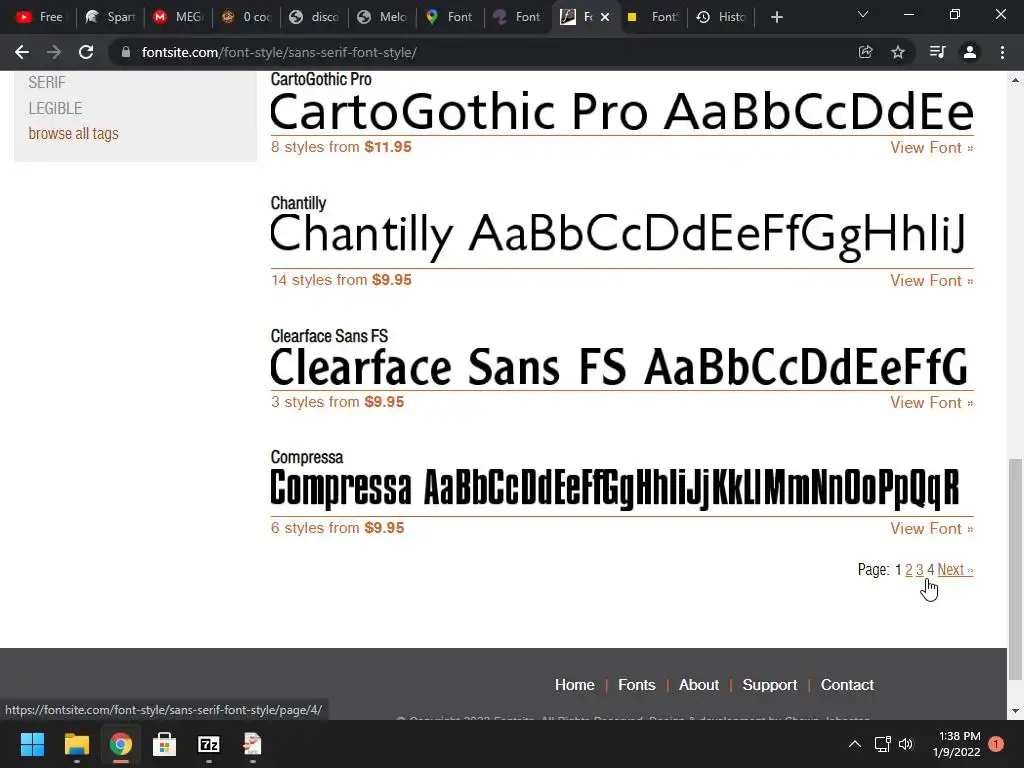1024x768 pixels.
Task: Switch to the disco tab
Action: (315, 18)
